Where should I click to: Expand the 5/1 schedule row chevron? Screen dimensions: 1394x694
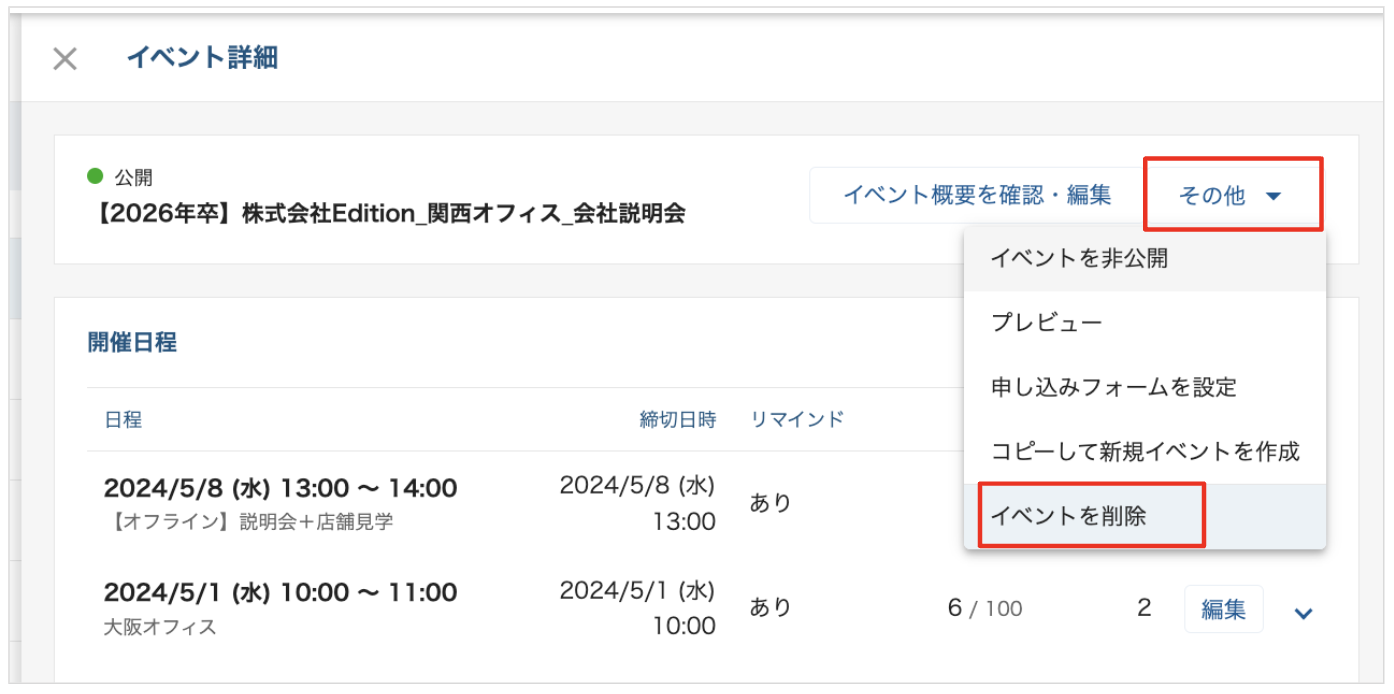tap(1303, 612)
